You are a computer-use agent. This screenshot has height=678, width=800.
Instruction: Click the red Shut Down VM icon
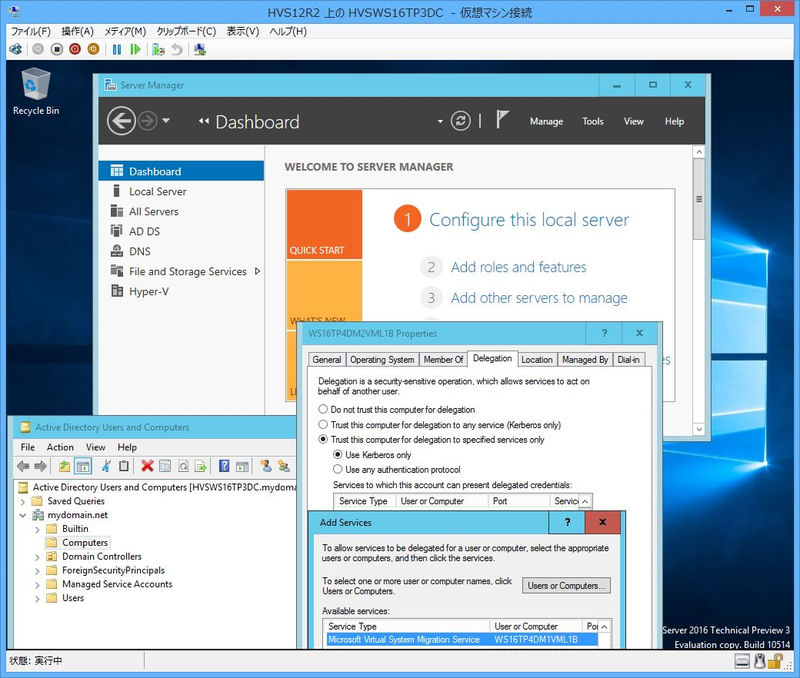[x=75, y=49]
